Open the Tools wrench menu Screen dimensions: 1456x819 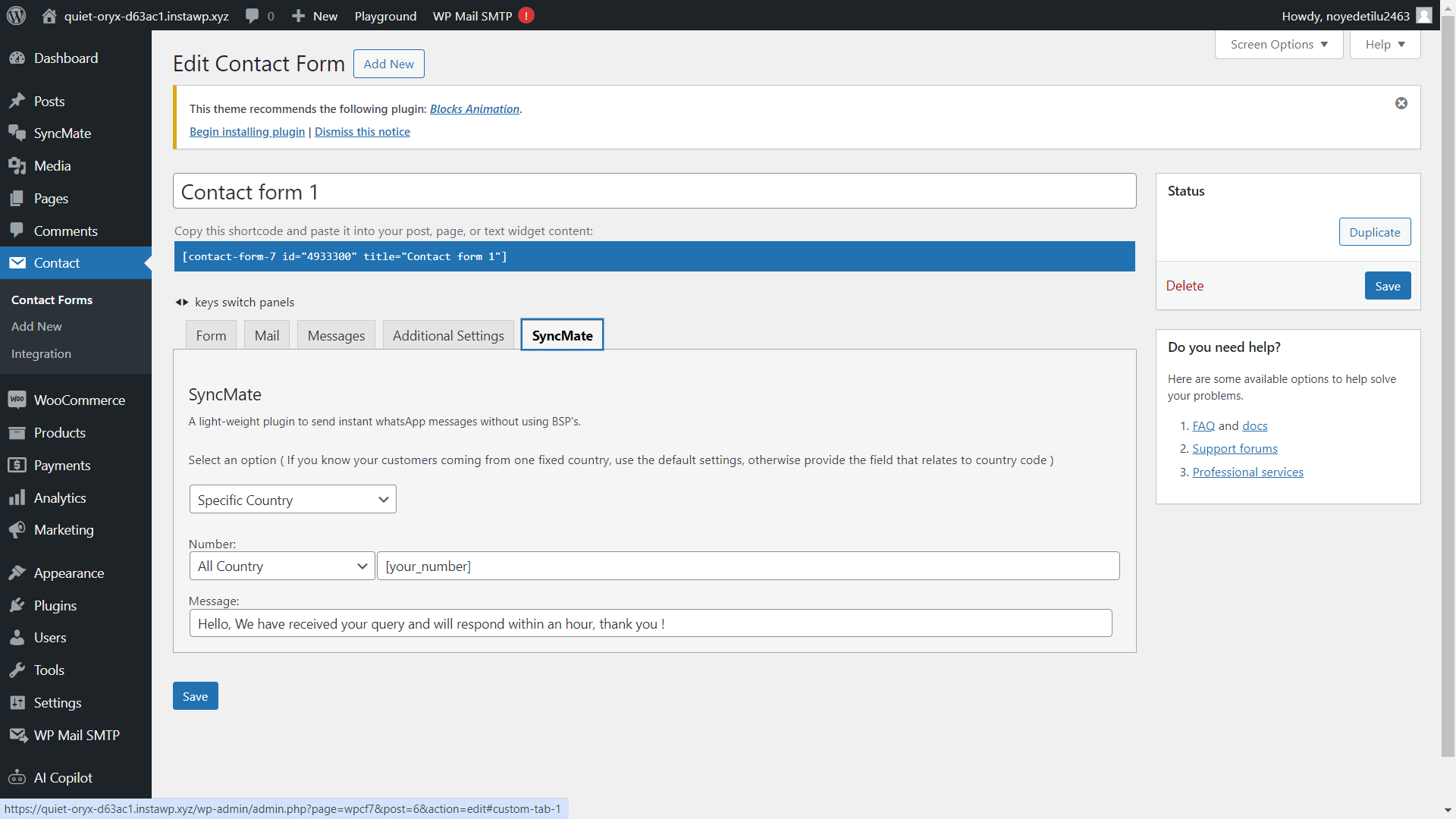[17, 670]
